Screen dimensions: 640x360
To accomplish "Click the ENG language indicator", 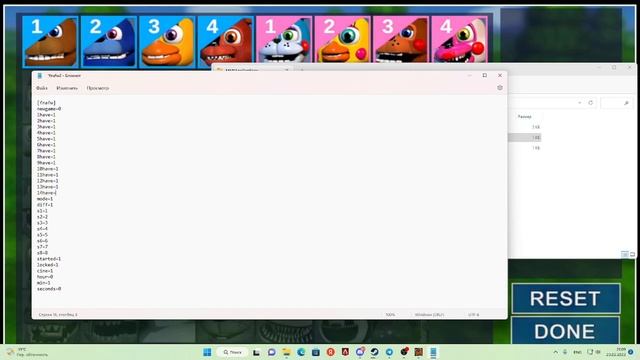I will (577, 352).
